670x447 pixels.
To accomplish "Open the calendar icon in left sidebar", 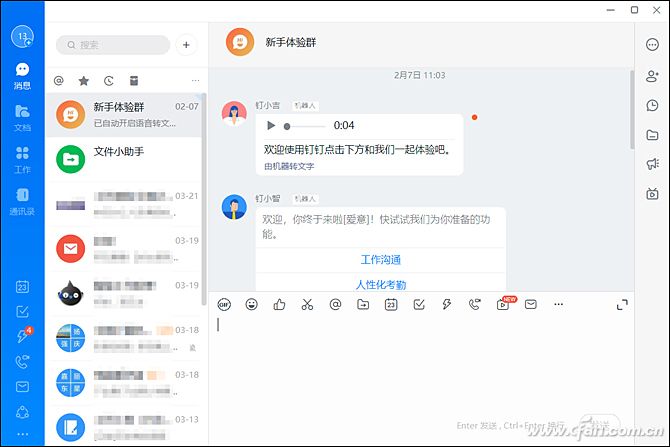I will [x=22, y=286].
